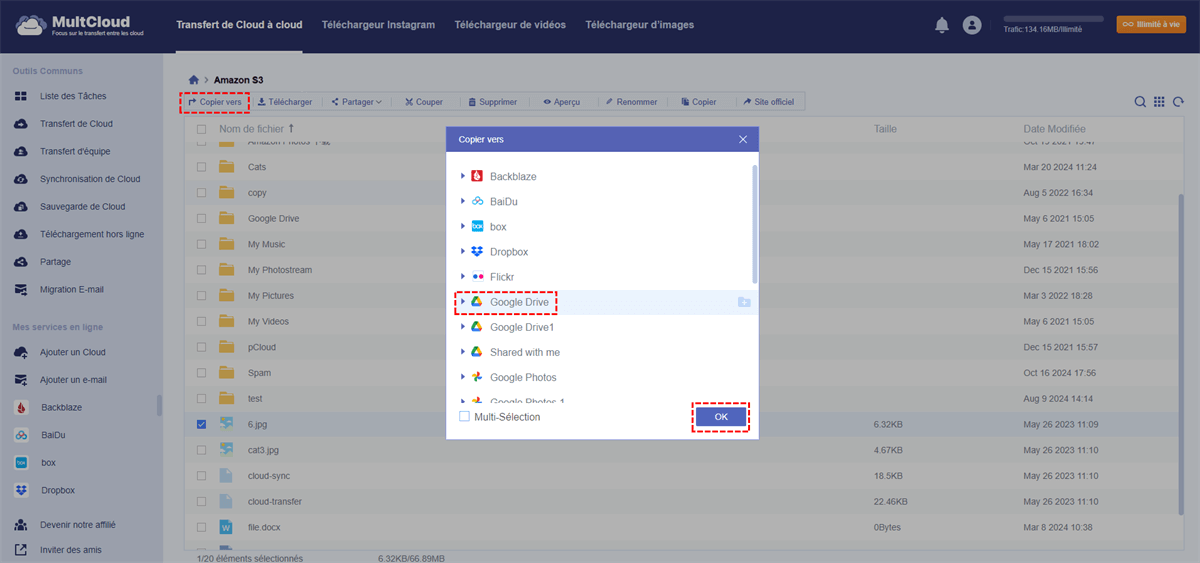
Task: Open the Partager dropdown in toolbar
Action: [357, 102]
